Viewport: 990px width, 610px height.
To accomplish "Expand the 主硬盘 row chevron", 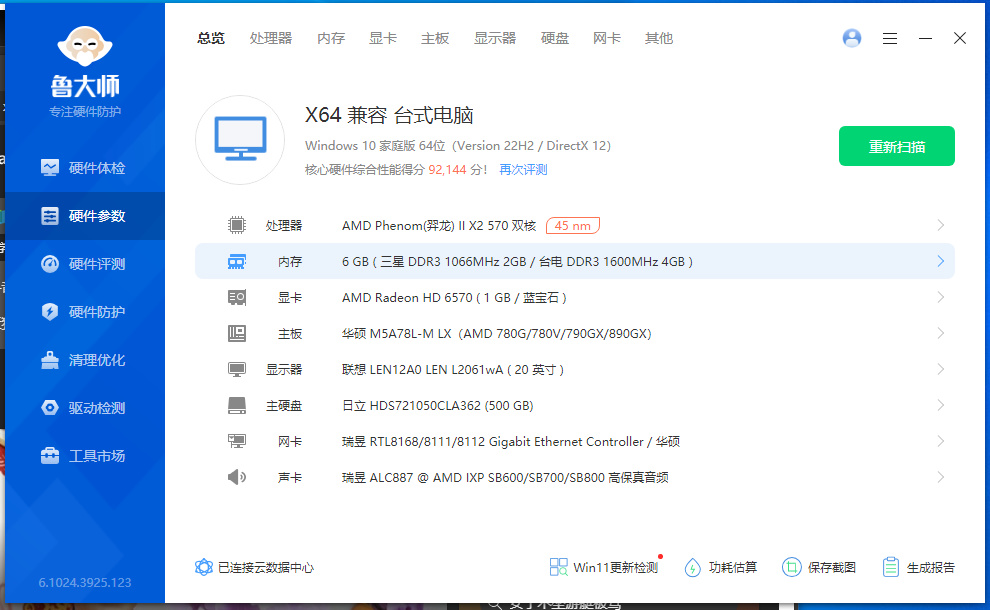I will [x=941, y=405].
